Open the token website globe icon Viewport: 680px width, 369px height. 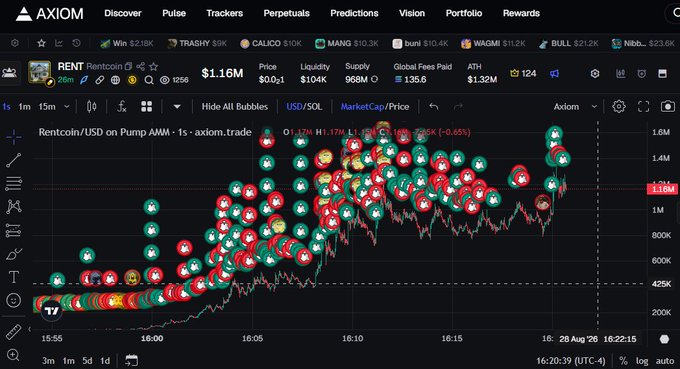point(115,80)
